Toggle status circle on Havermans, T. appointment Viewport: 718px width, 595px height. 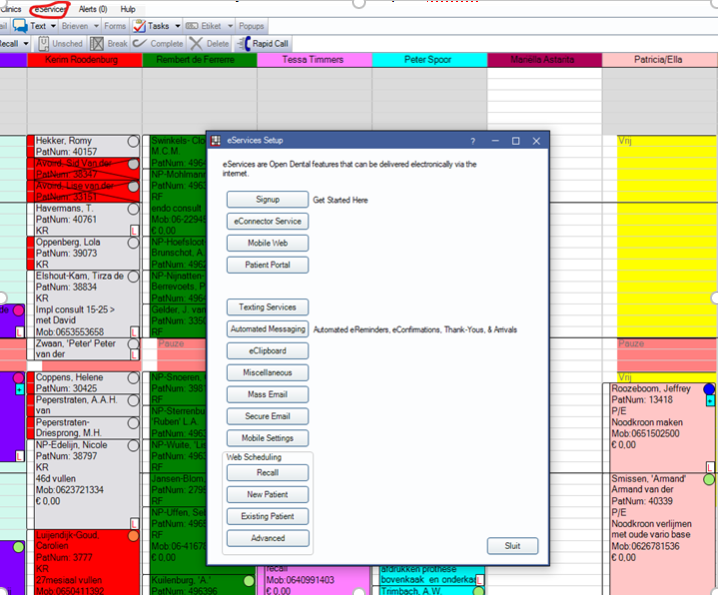[x=133, y=209]
